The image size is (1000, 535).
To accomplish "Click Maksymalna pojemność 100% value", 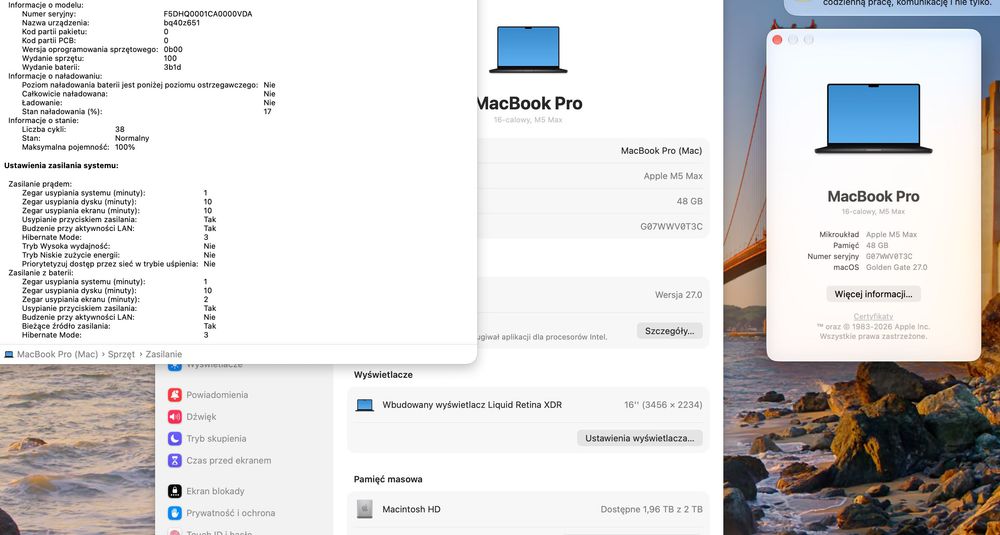I will 125,147.
